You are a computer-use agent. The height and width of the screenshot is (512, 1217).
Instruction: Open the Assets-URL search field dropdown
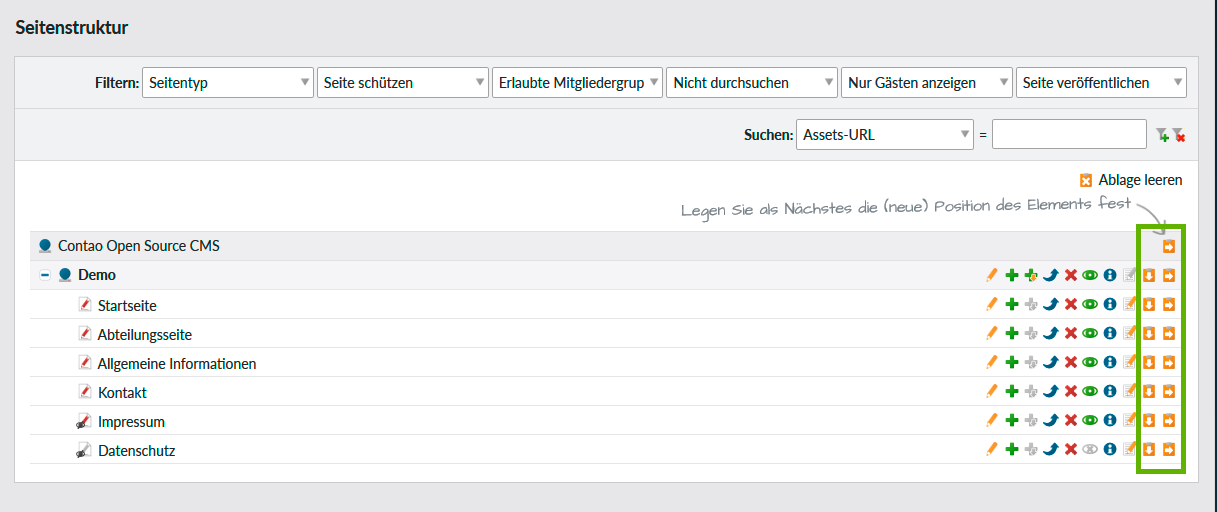click(885, 134)
